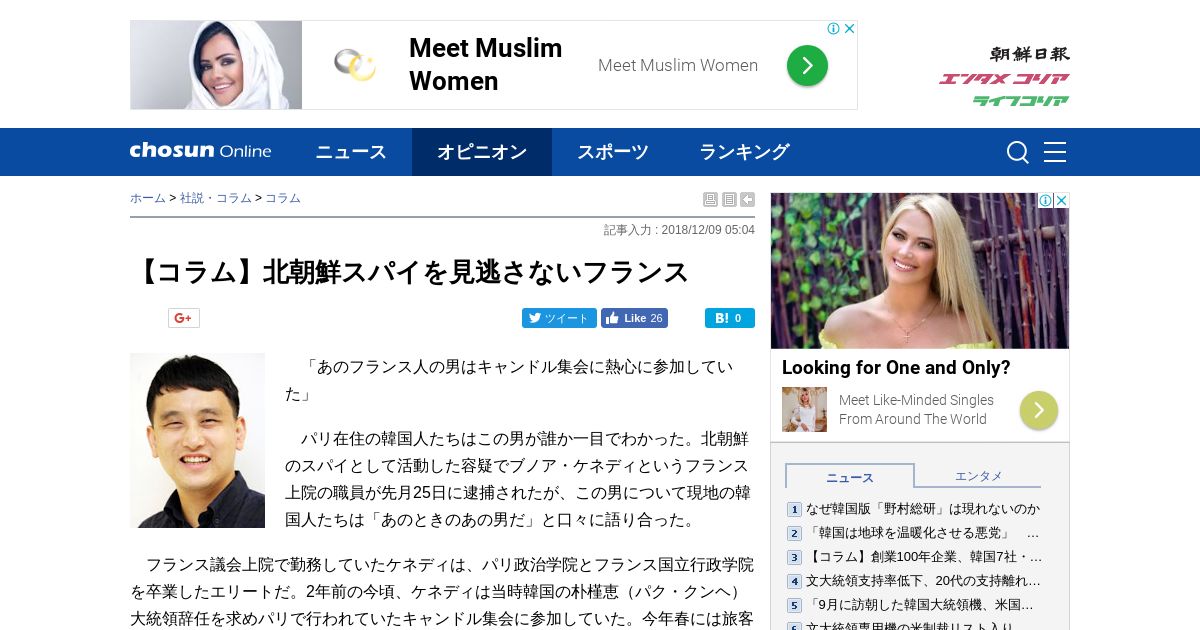
Task: Tweet the article with ツイート button
Action: coord(559,318)
